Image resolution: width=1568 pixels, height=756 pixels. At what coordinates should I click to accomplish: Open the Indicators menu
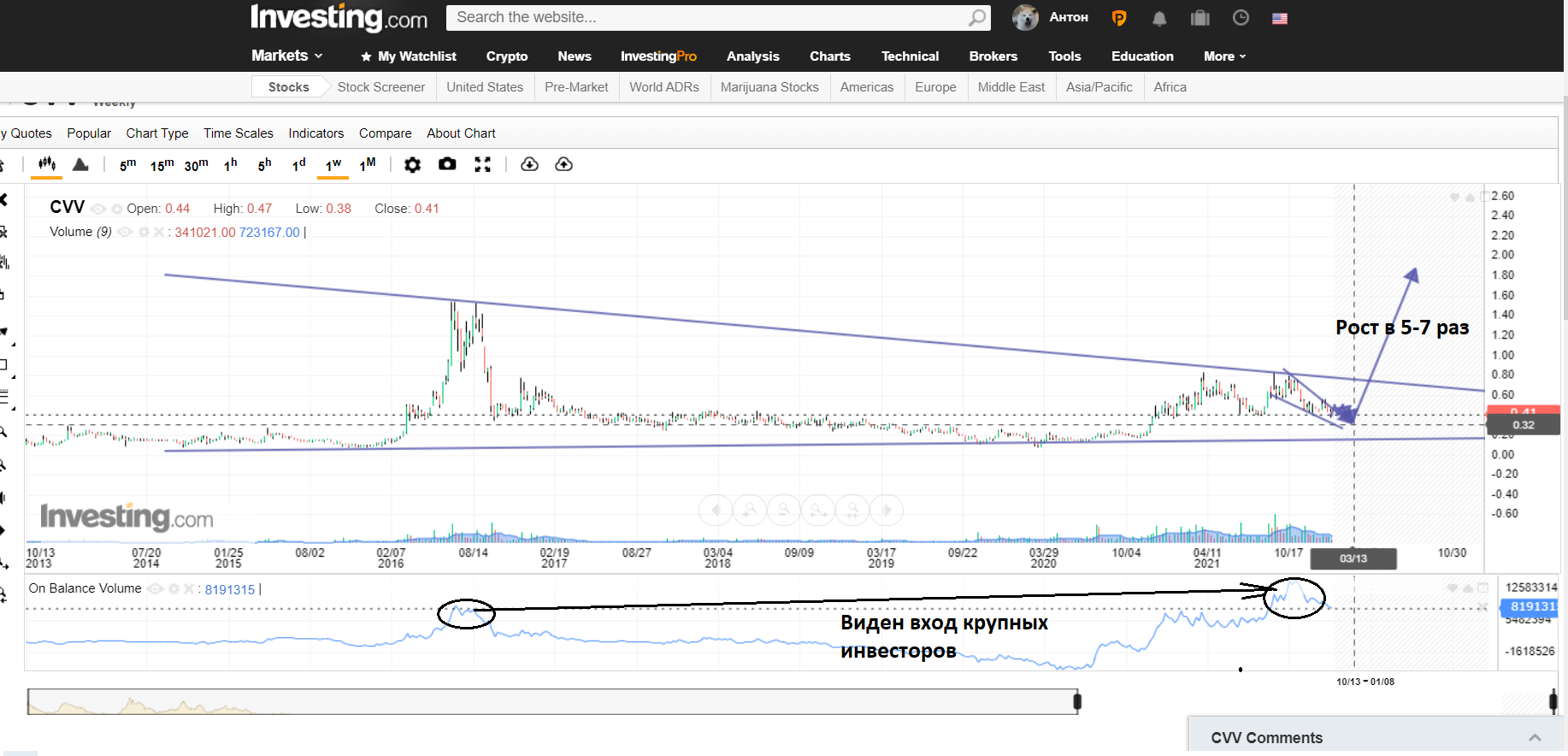(x=315, y=133)
